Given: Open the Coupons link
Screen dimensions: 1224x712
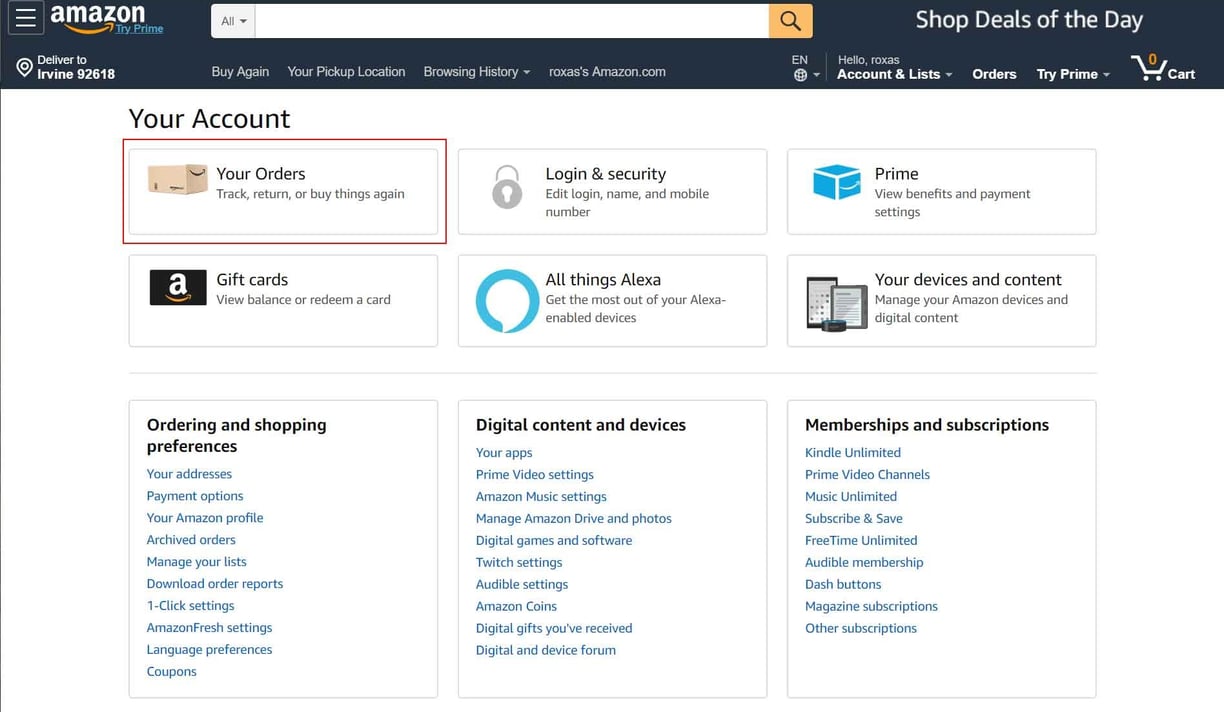Looking at the screenshot, I should [171, 672].
